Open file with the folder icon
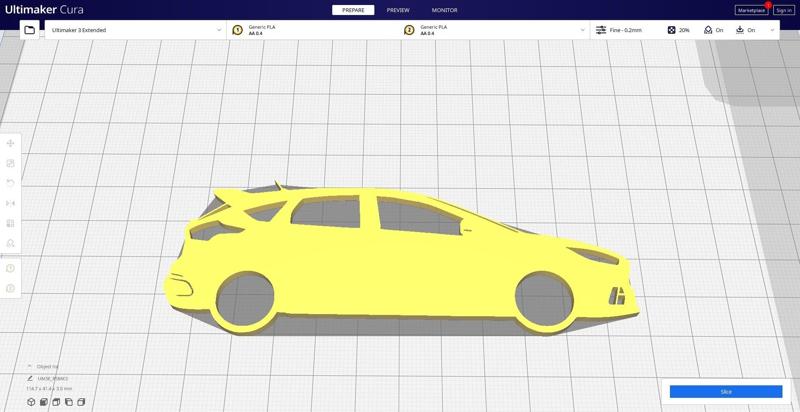Viewport: 800px width, 412px height. click(x=30, y=30)
